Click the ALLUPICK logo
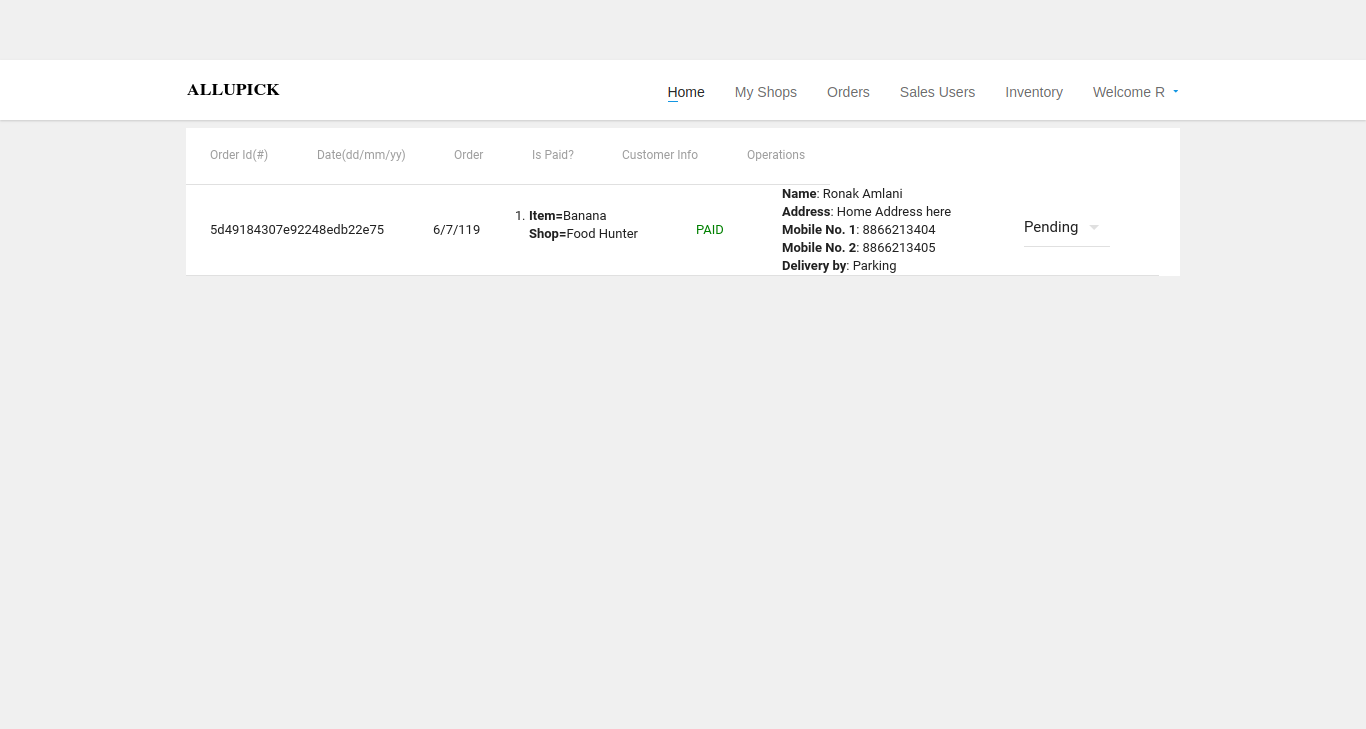Image resolution: width=1366 pixels, height=729 pixels. 233,90
